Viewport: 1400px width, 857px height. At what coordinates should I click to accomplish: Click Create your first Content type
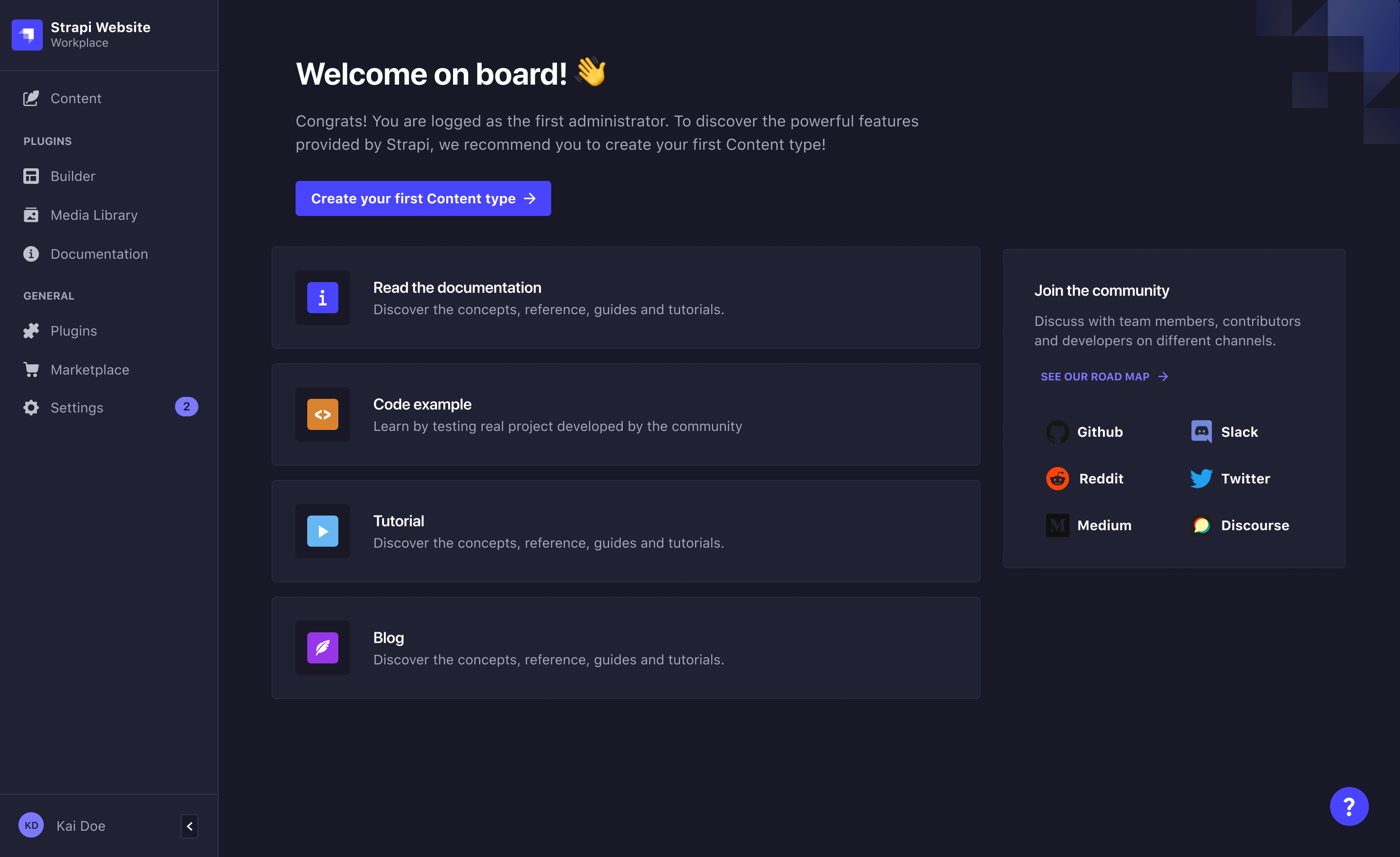[423, 198]
